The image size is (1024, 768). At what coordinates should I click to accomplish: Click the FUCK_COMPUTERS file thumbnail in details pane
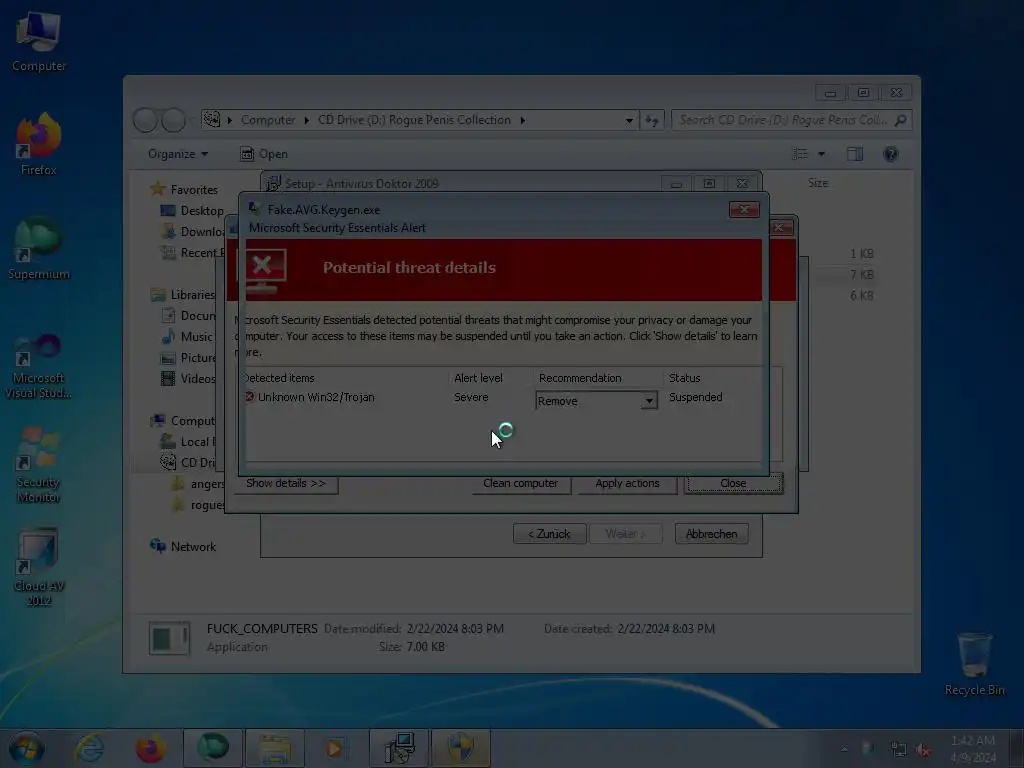pos(169,637)
